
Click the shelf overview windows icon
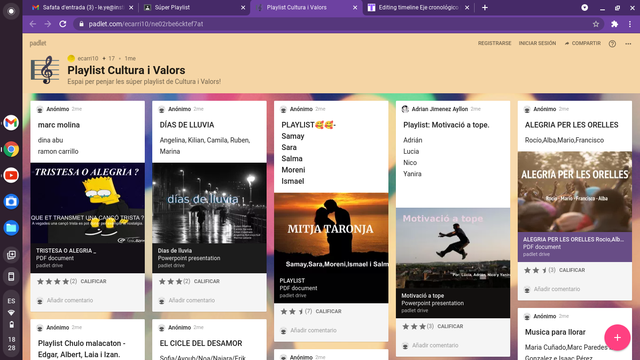tap(11, 255)
